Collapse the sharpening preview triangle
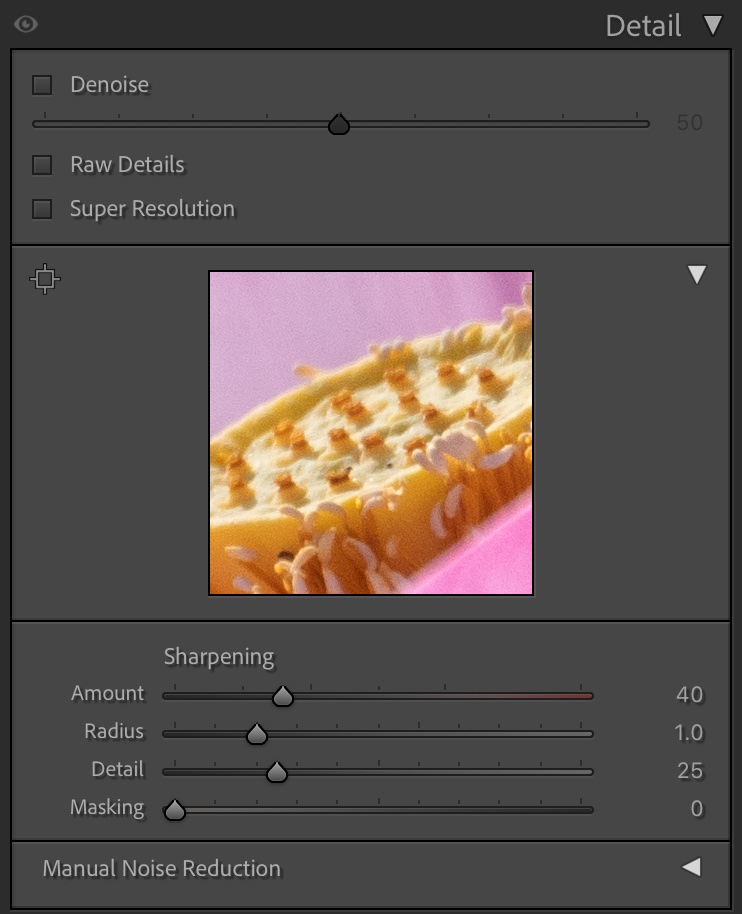The width and height of the screenshot is (742, 914). click(x=697, y=275)
